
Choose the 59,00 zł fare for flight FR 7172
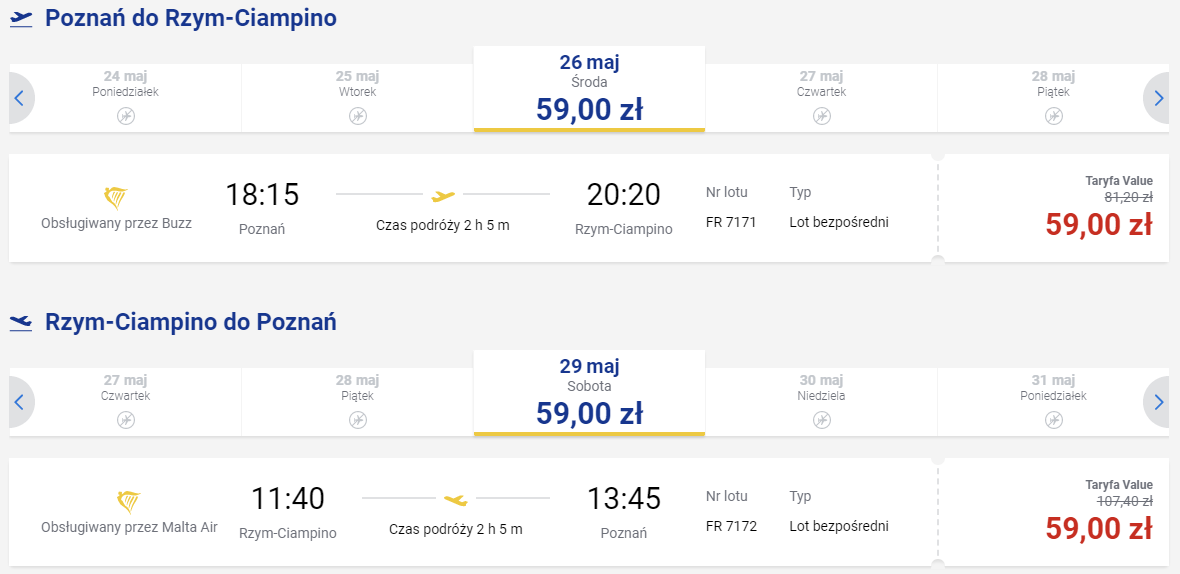coord(1099,529)
